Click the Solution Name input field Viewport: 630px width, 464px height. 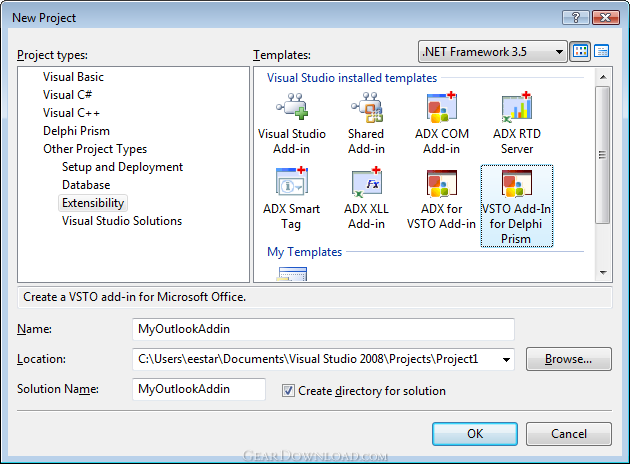[199, 389]
